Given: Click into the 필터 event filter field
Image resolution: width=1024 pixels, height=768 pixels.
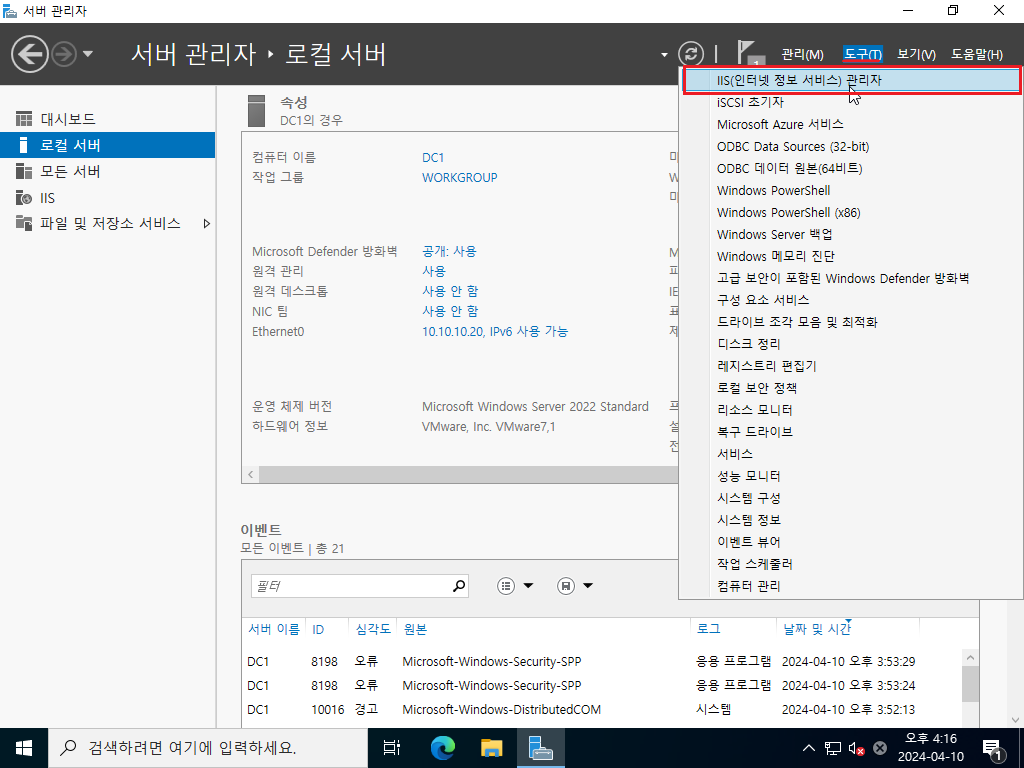Looking at the screenshot, I should [351, 586].
